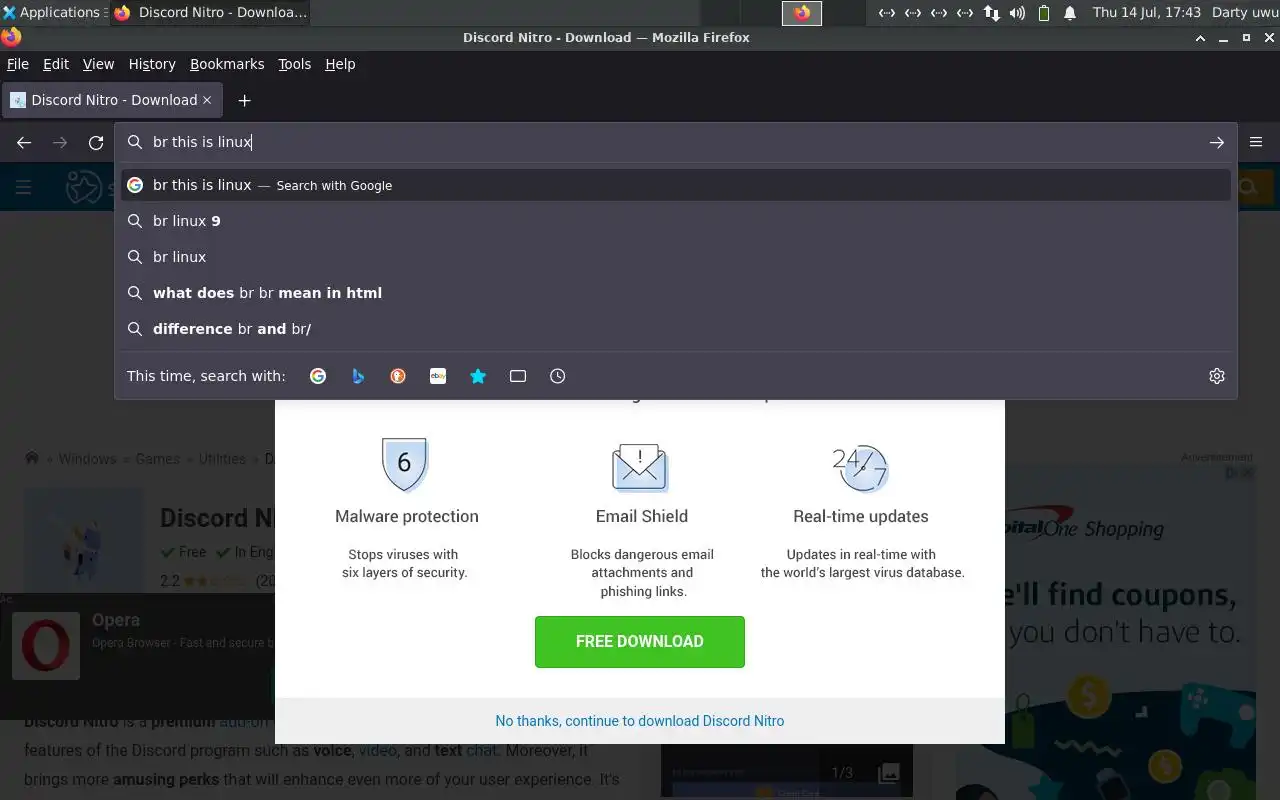
Task: Search this time with Bing icon
Action: click(x=358, y=376)
